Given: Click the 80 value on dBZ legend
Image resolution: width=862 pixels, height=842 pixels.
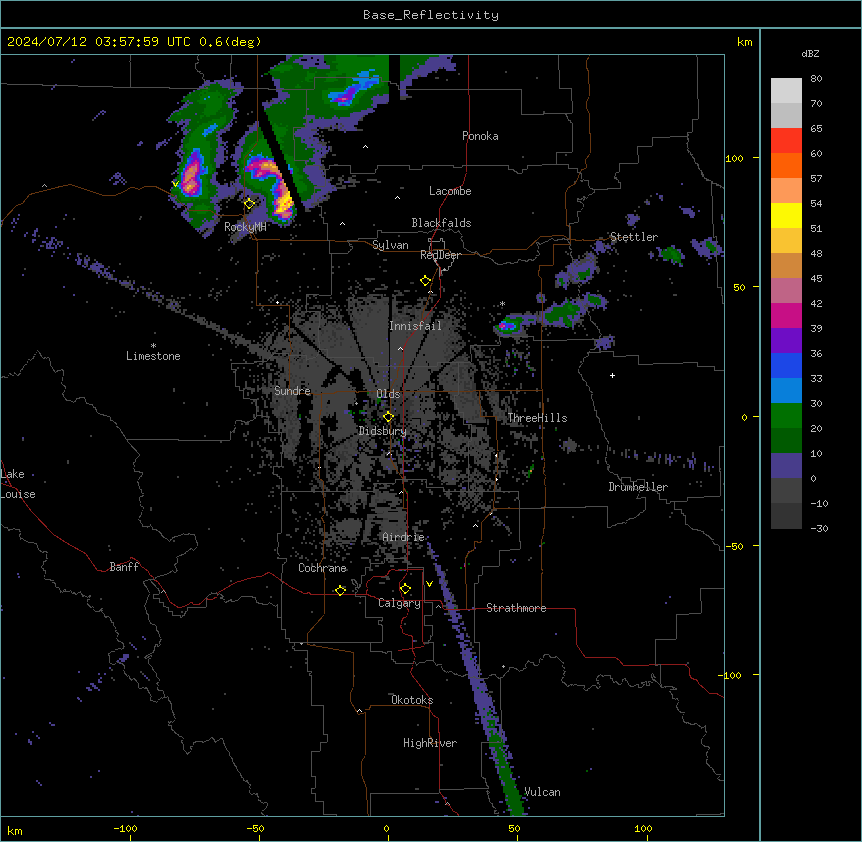Looking at the screenshot, I should (816, 79).
